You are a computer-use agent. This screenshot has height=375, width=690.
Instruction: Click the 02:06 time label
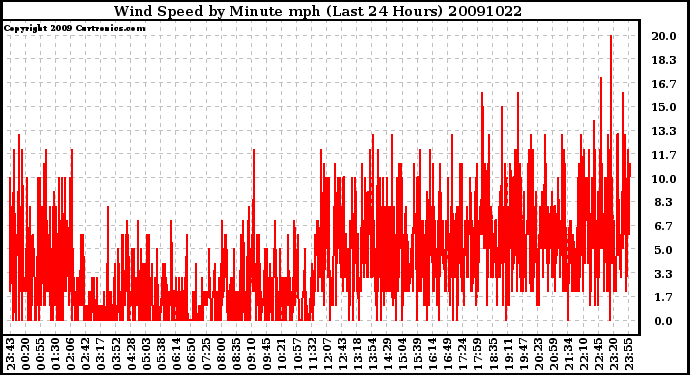pos(70,354)
